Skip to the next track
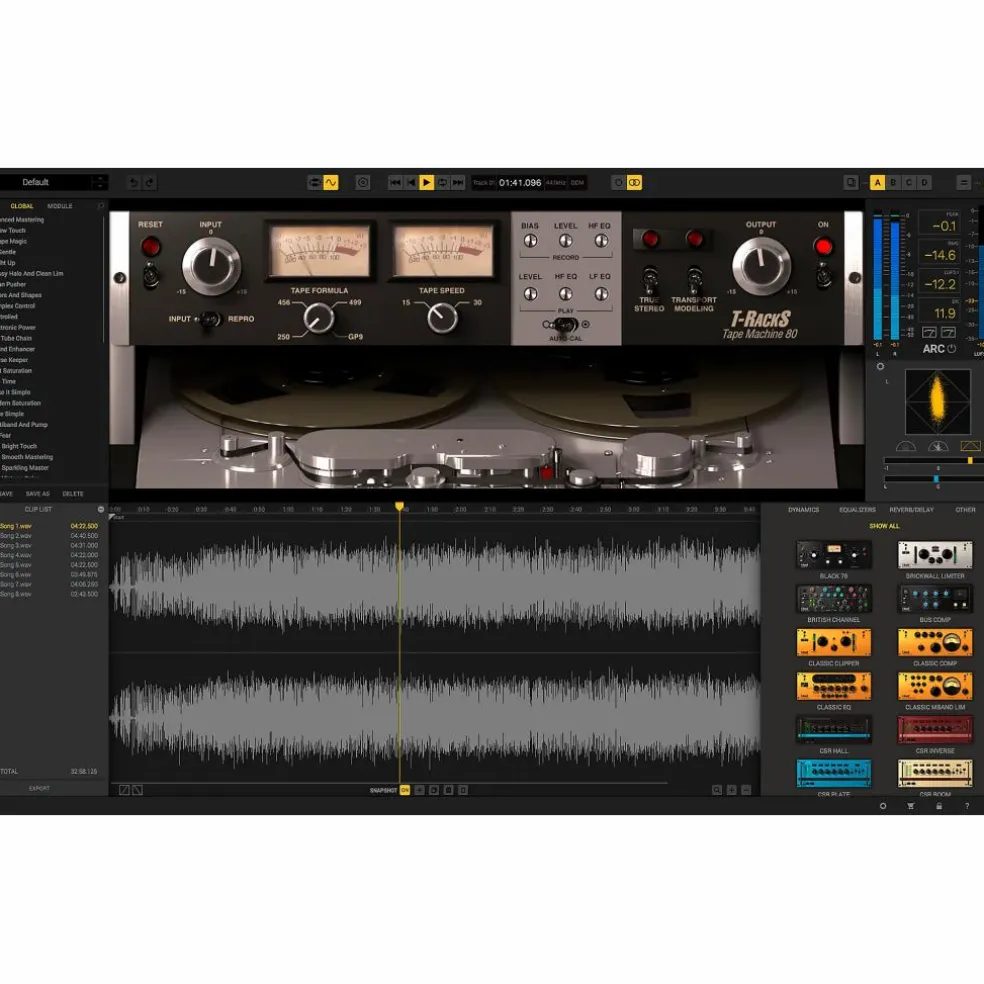Image resolution: width=984 pixels, height=984 pixels. [x=458, y=183]
